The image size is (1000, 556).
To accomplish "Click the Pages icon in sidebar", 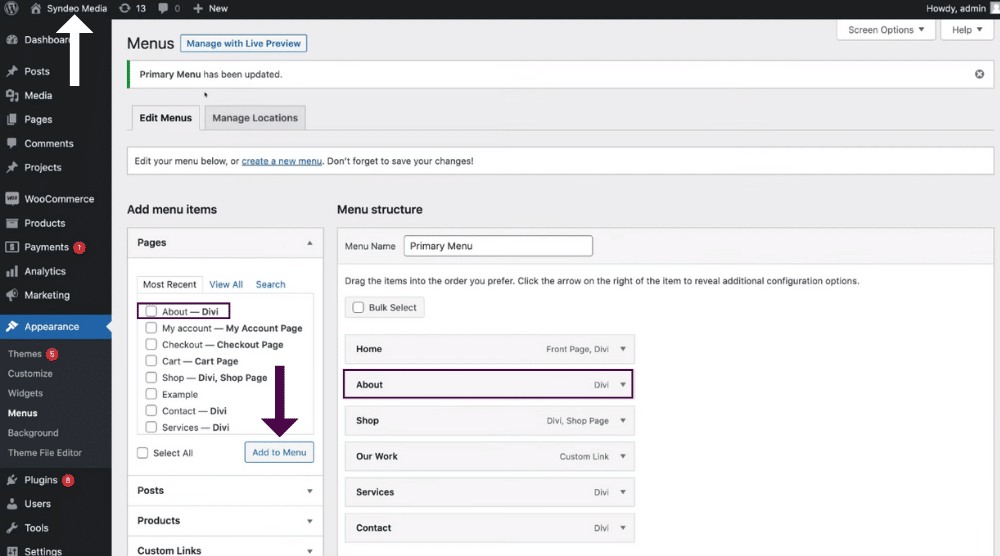I will pos(12,119).
